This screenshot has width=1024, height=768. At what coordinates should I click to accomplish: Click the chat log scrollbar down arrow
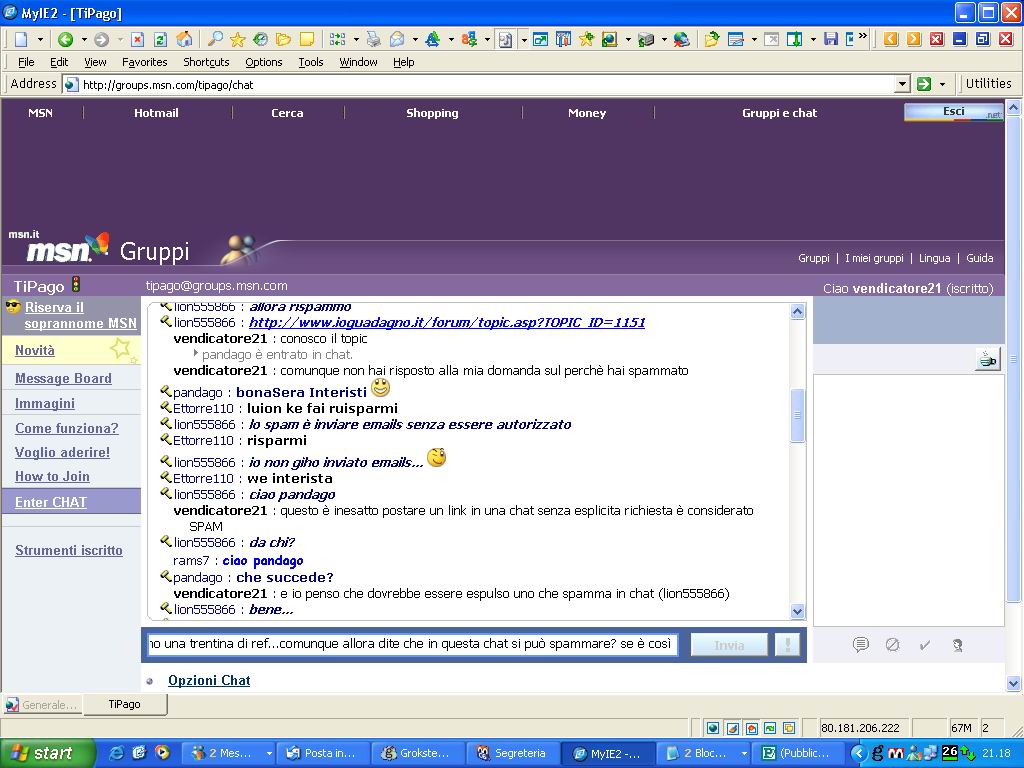797,611
